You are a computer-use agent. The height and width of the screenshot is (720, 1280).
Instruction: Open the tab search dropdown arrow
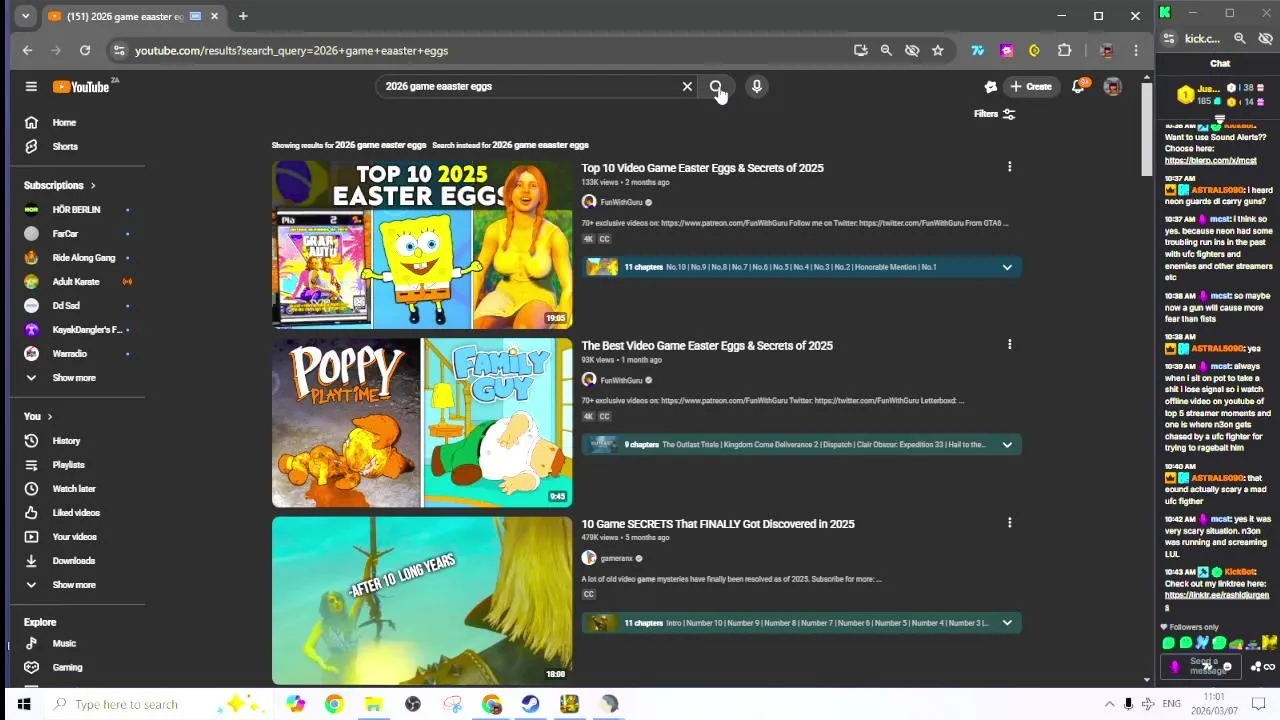[25, 16]
